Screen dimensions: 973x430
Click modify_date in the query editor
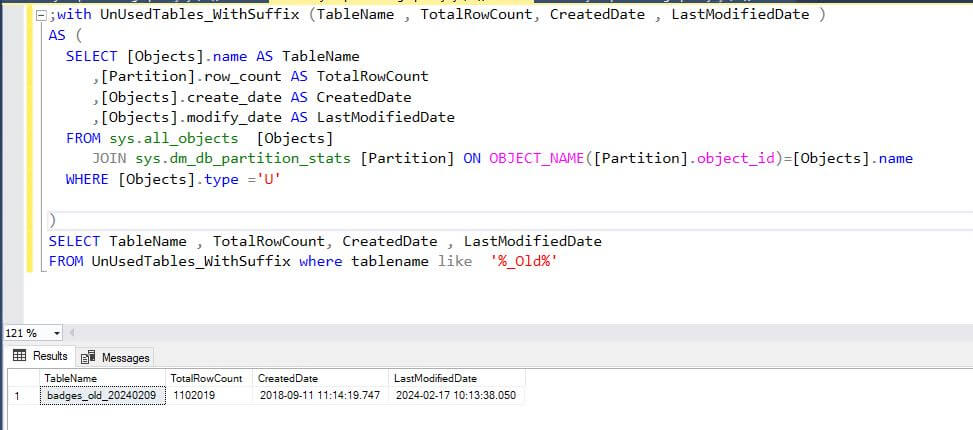click(235, 118)
